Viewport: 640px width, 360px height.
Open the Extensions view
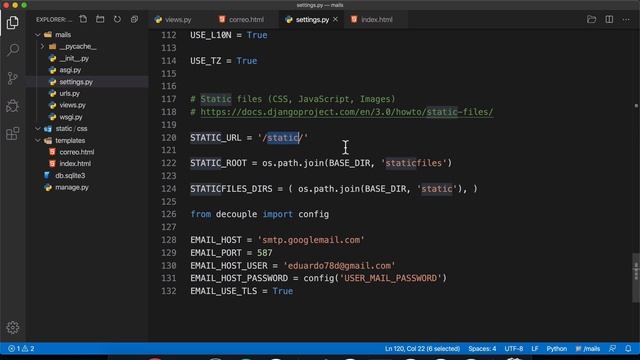(x=13, y=133)
